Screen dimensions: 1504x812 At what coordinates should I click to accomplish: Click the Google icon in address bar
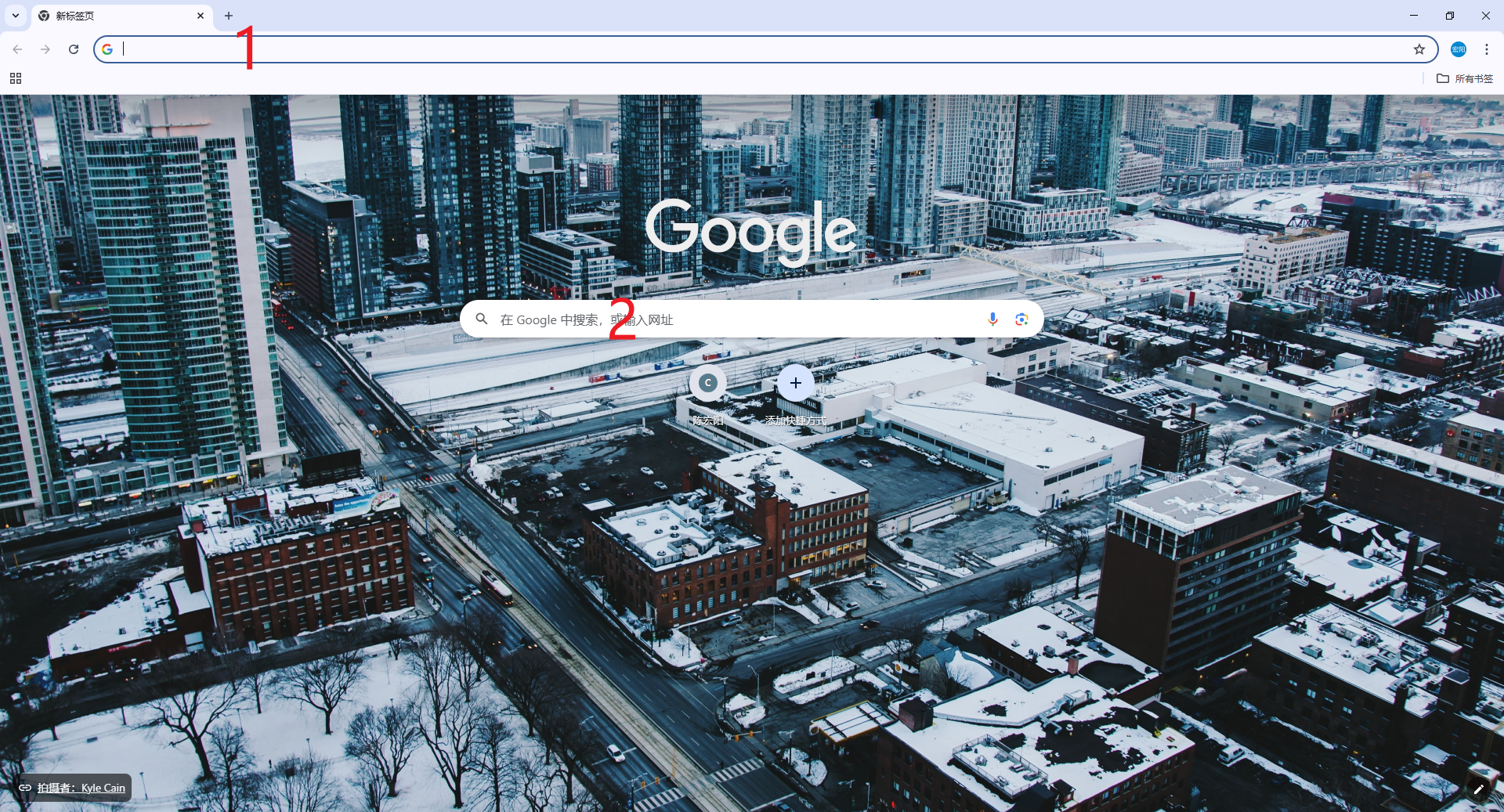point(107,49)
